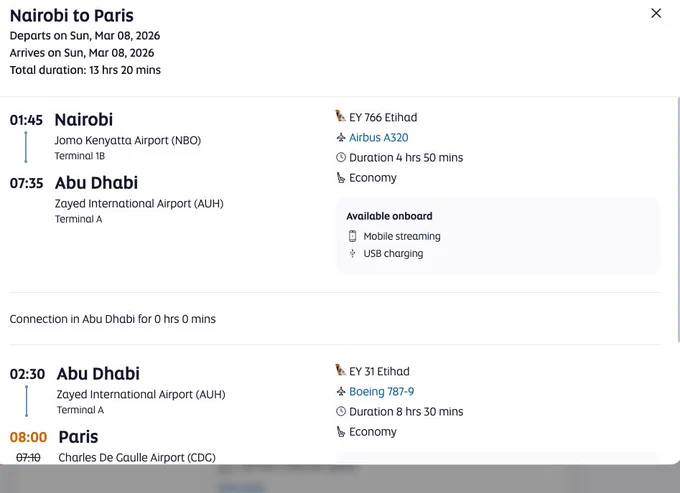The height and width of the screenshot is (493, 680).
Task: Click the Nairobi to Paris title
Action: pyautogui.click(x=72, y=16)
